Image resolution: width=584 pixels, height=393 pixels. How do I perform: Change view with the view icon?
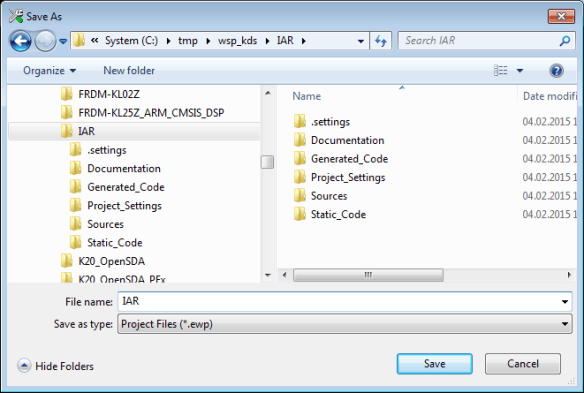(501, 70)
